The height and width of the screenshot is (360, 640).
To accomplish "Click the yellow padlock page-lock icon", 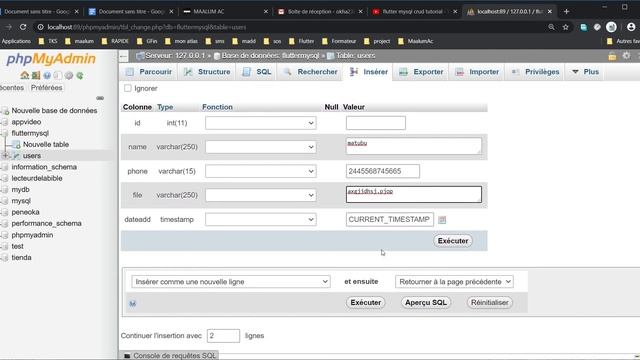I will tap(612, 56).
